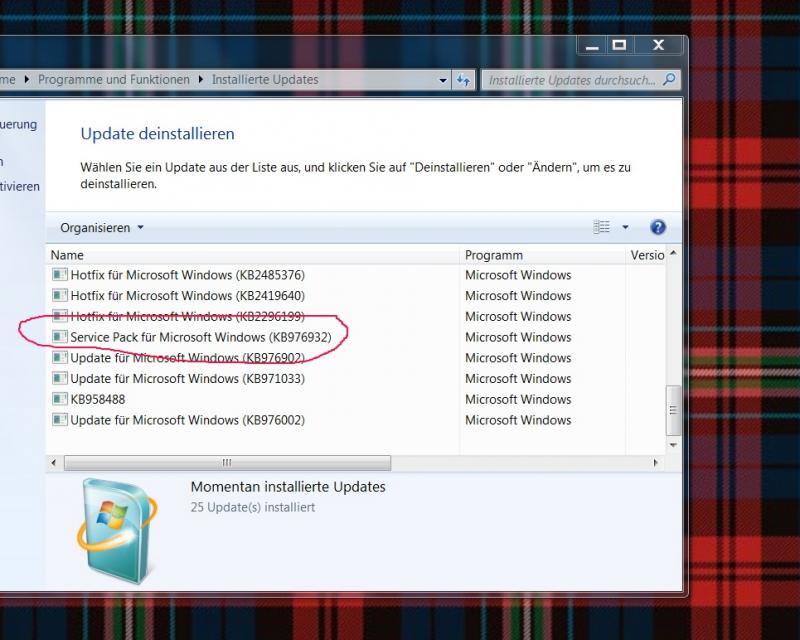Click the vertical scrollbar up arrow
The width and height of the screenshot is (800, 640).
tap(673, 253)
